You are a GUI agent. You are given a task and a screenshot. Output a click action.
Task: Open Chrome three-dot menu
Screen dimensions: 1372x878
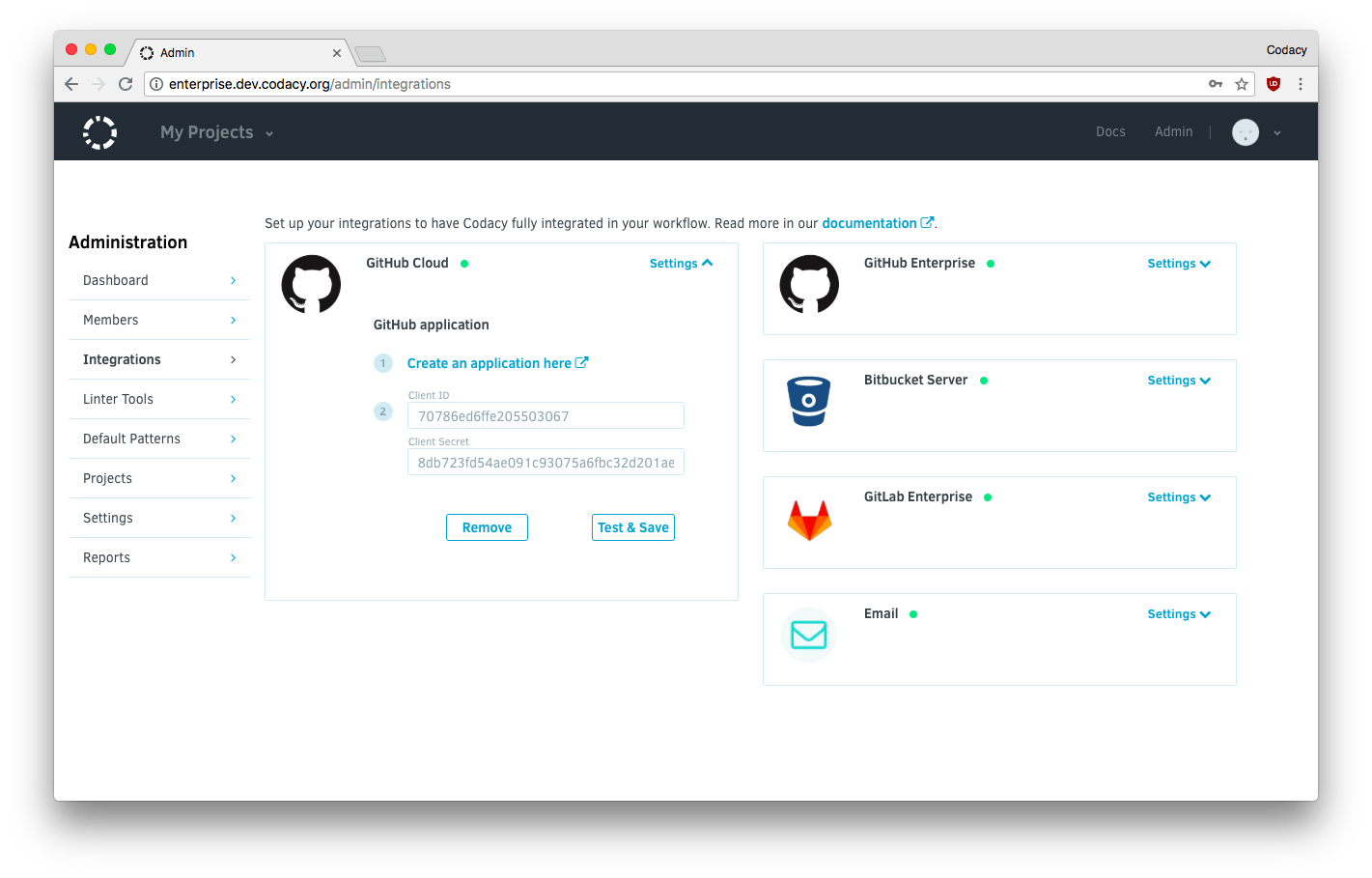(x=1301, y=84)
